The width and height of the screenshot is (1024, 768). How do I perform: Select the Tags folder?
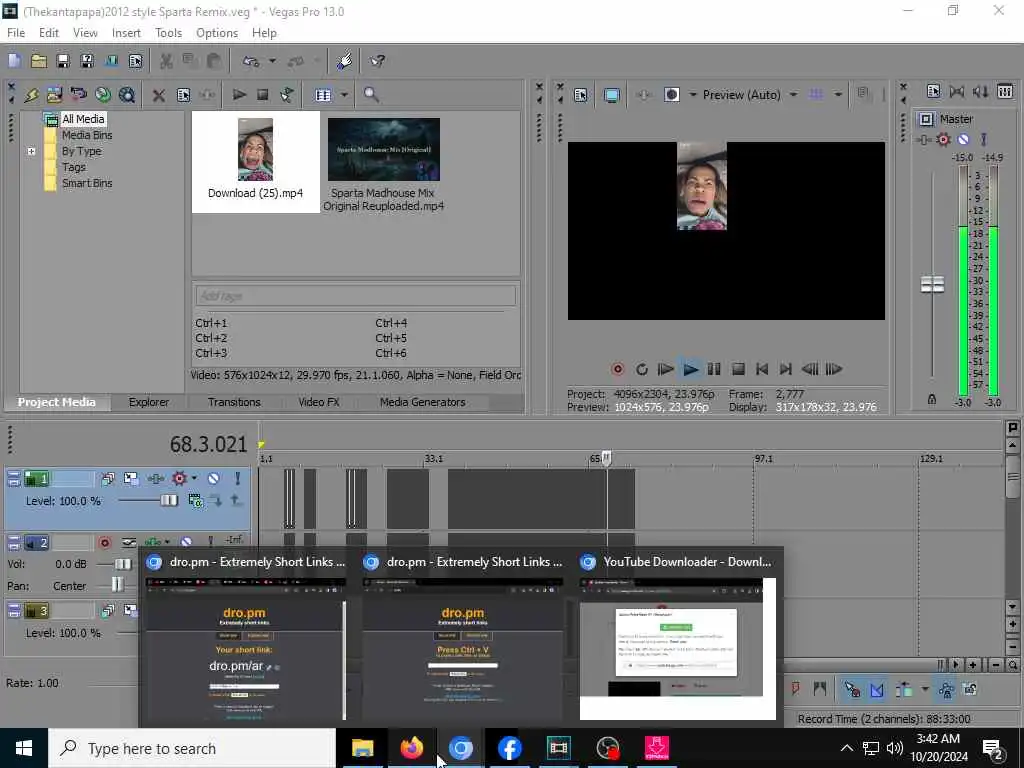coord(74,167)
